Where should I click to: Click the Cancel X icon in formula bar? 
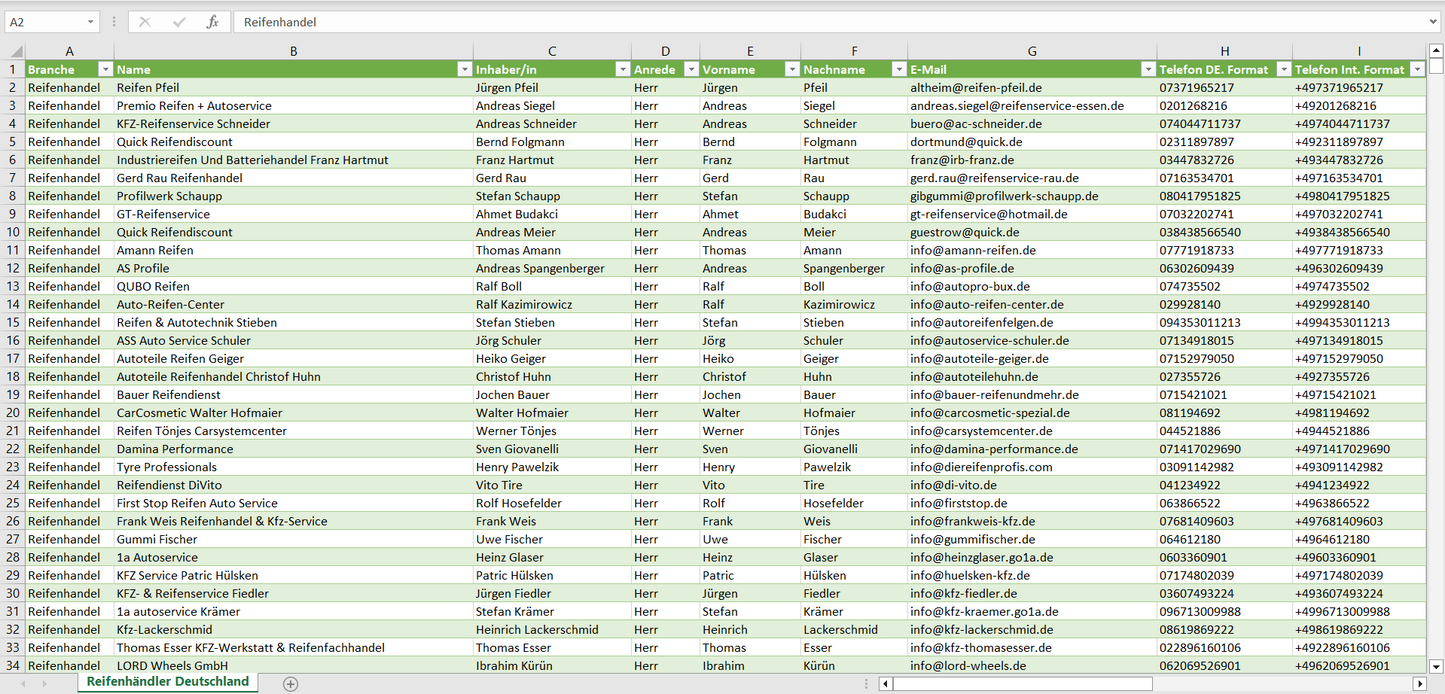click(145, 22)
